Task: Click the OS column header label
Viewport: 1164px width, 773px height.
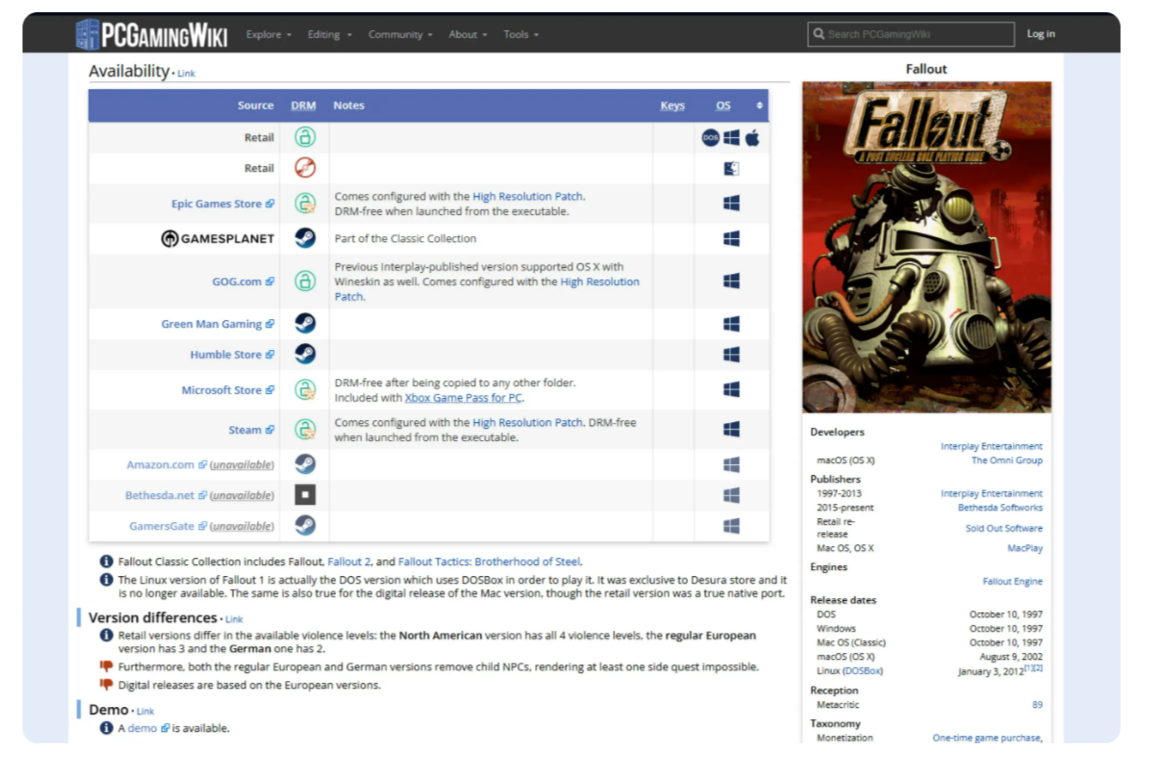Action: point(723,105)
